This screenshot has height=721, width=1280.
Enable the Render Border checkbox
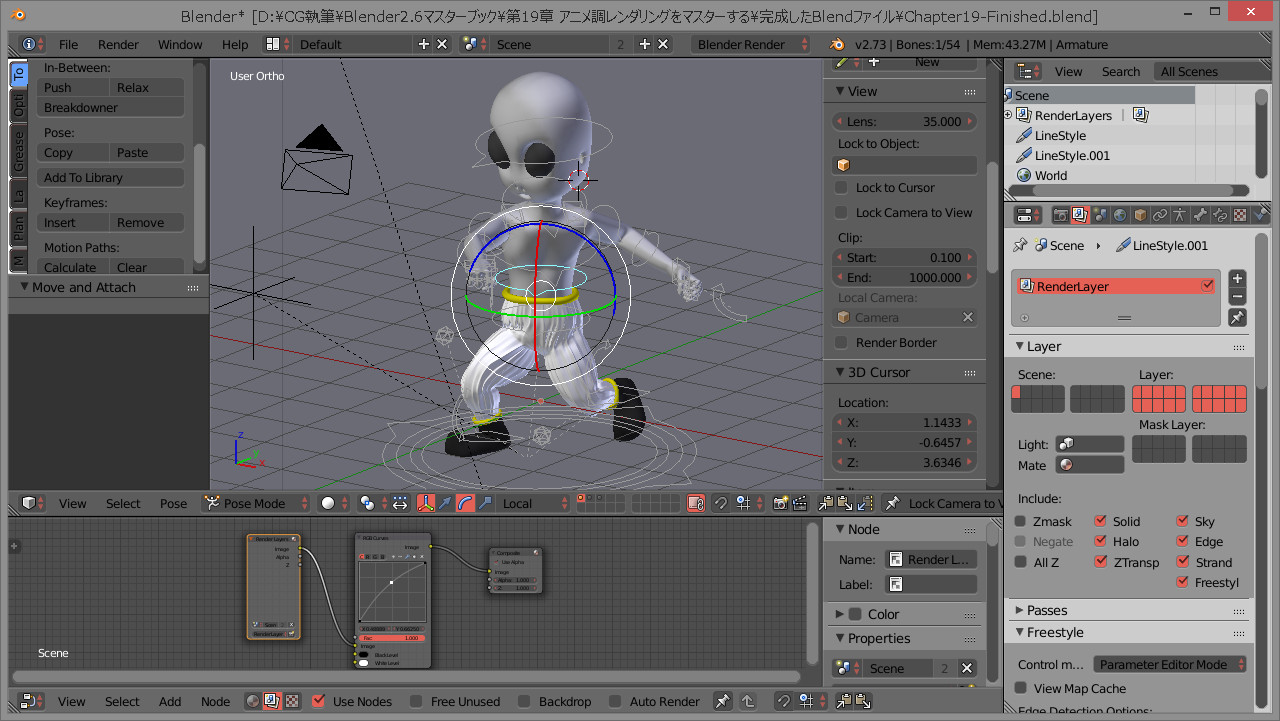841,342
